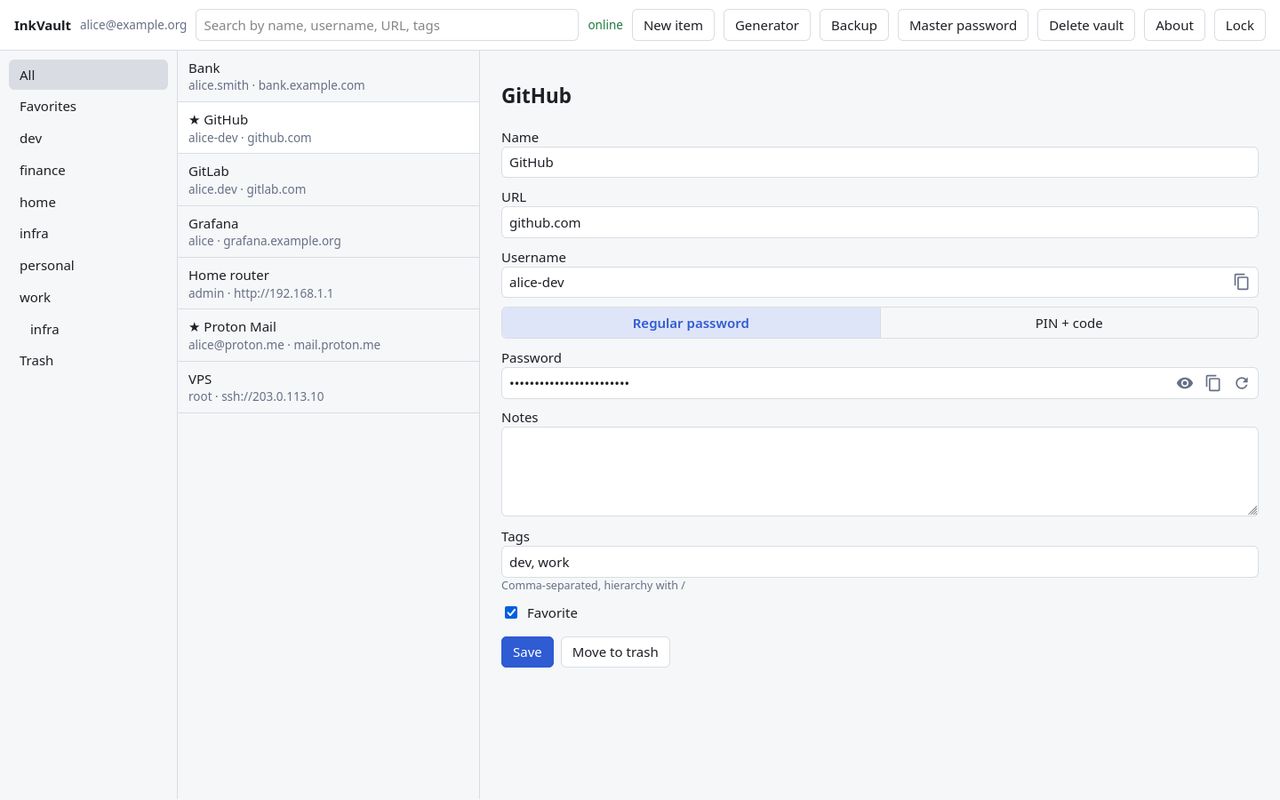The height and width of the screenshot is (800, 1280).
Task: Click the URL field containing github.com
Action: pos(879,222)
